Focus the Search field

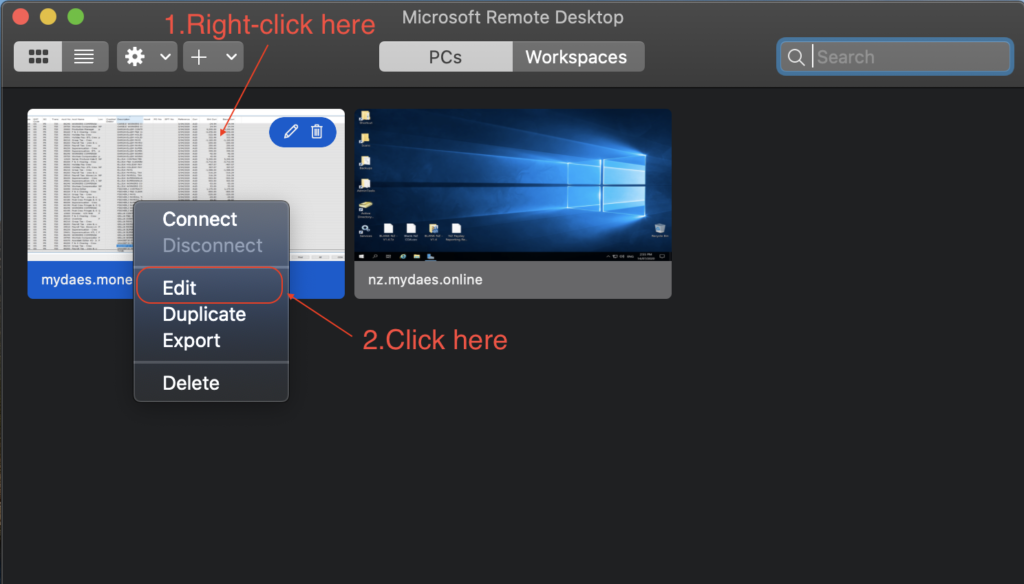point(895,57)
